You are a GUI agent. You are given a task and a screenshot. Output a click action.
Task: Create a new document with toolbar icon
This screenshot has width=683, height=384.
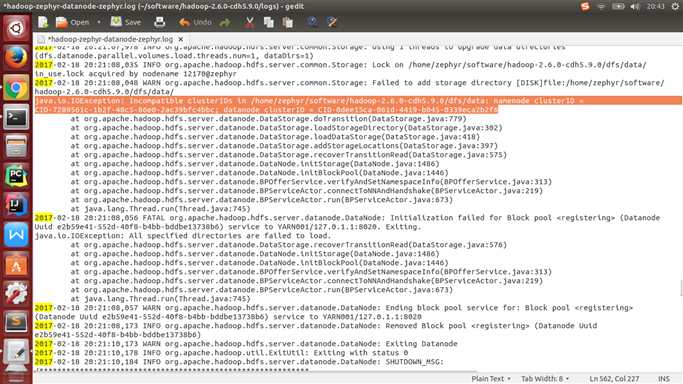43,22
